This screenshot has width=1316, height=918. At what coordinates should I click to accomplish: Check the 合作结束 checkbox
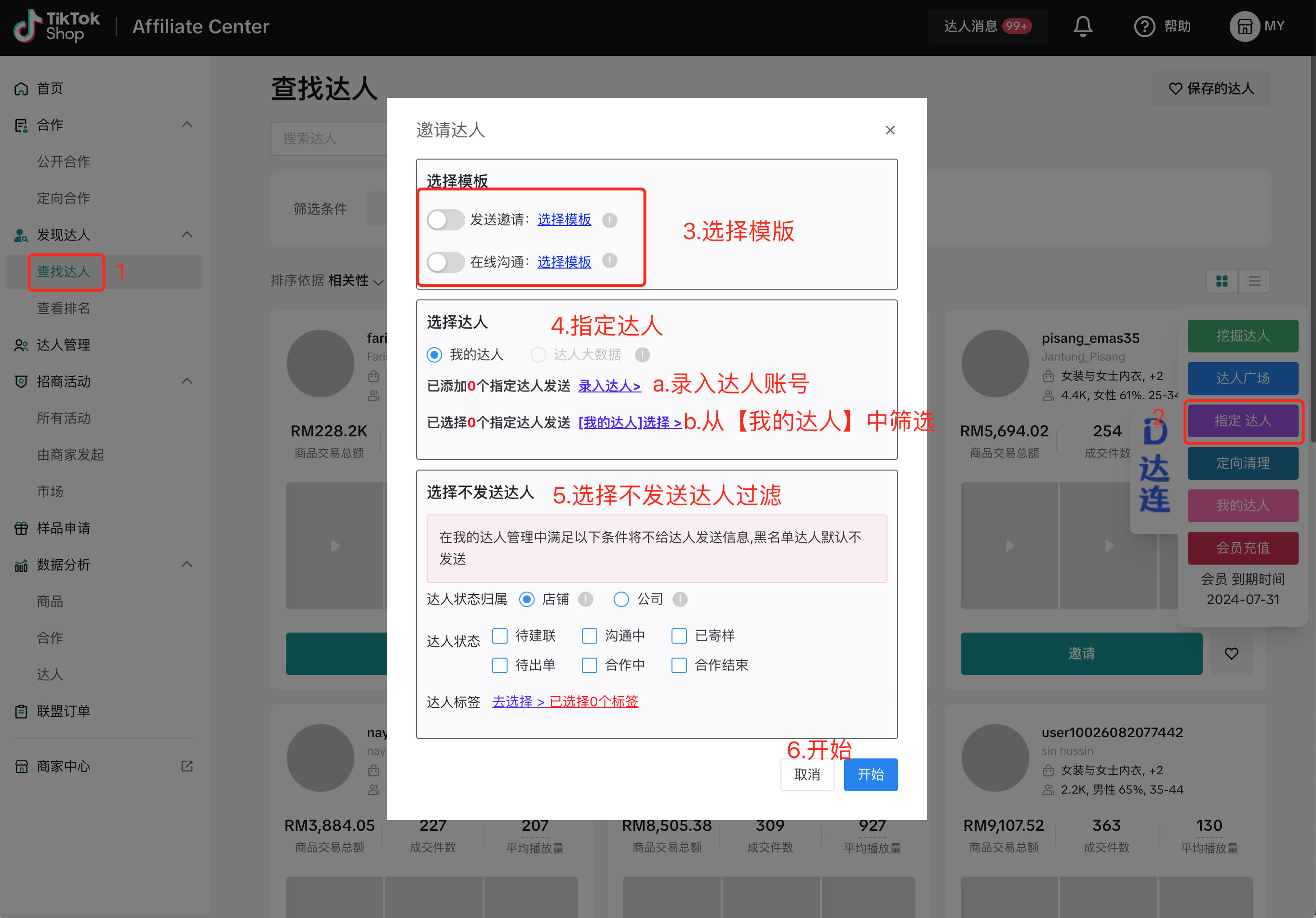pos(679,665)
